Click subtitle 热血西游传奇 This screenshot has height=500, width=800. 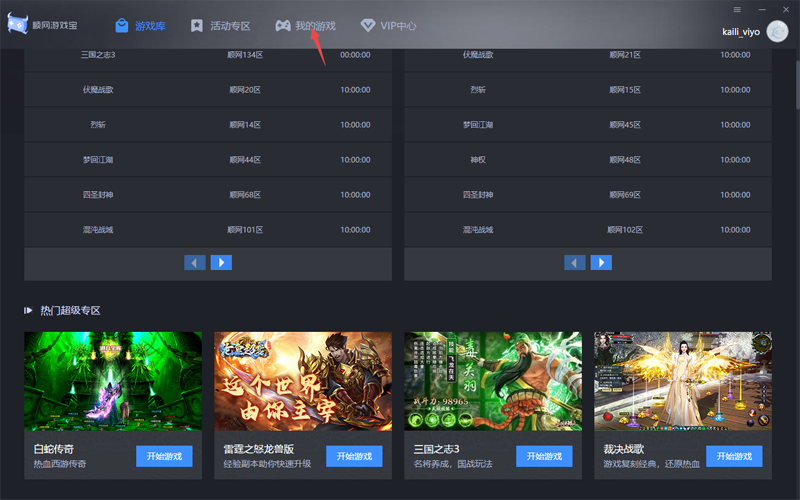tap(60, 464)
